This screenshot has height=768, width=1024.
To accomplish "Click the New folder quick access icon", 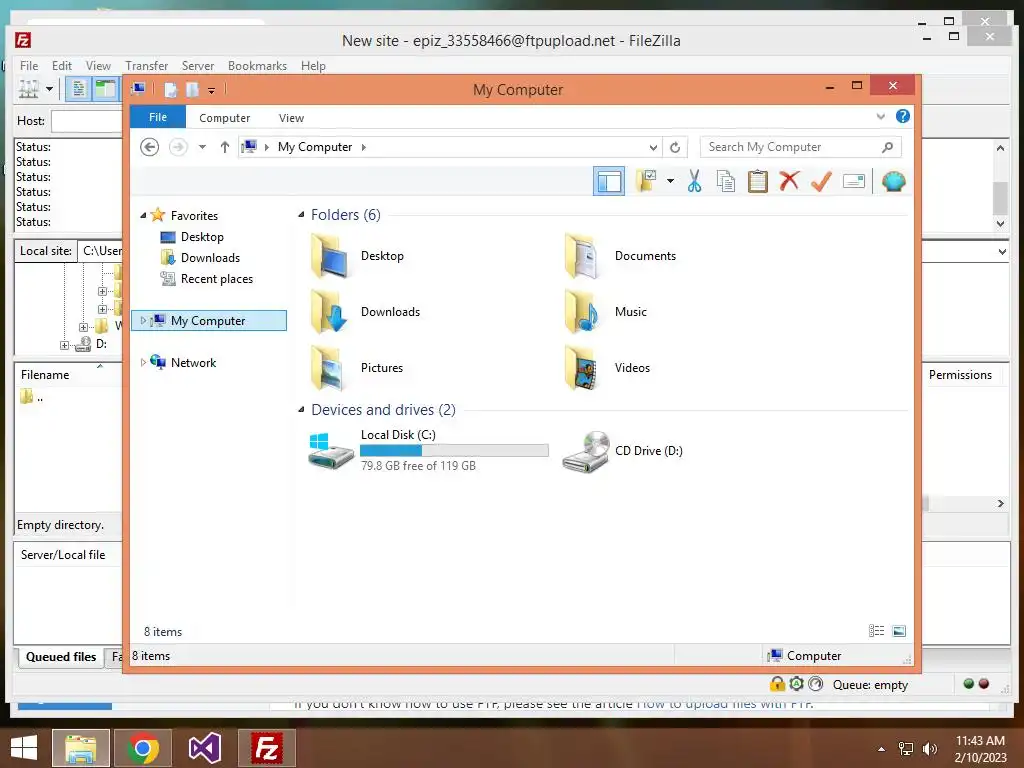I will point(193,89).
